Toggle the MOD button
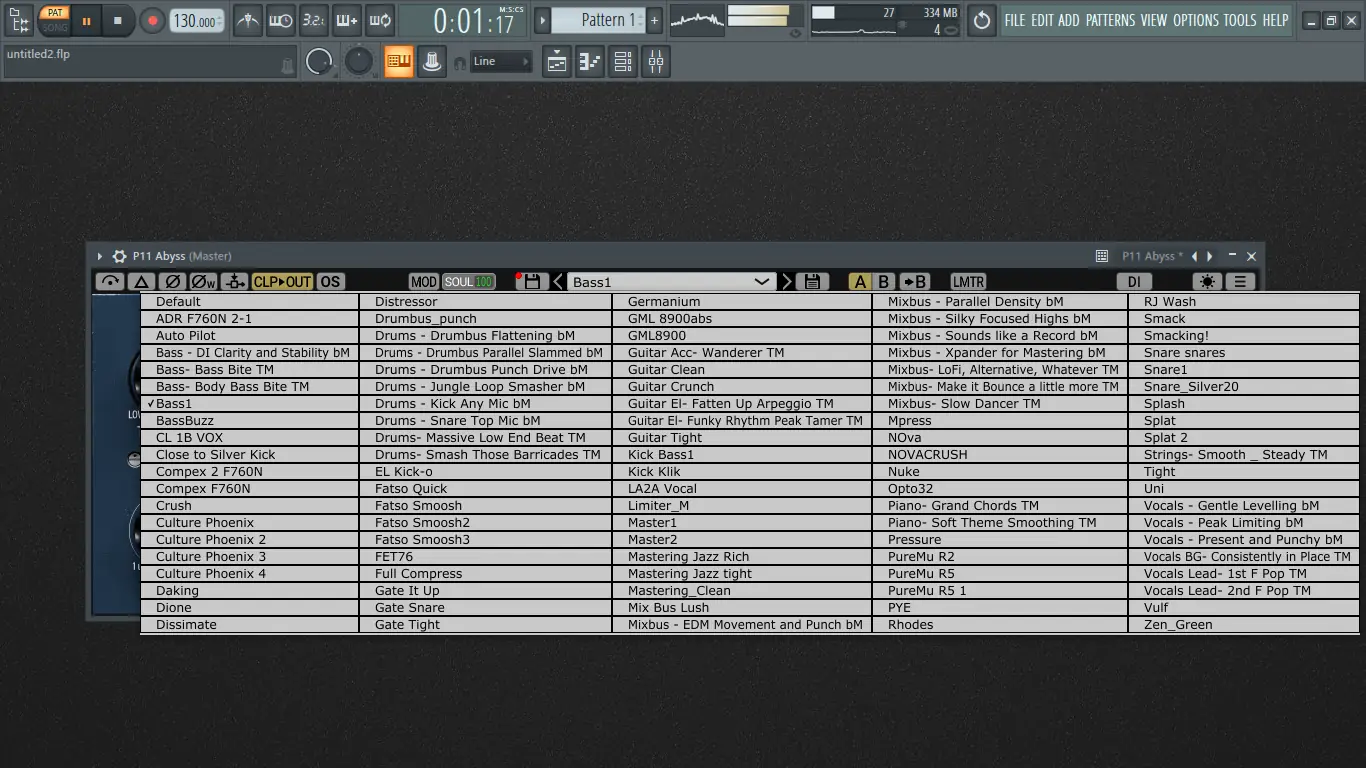 pyautogui.click(x=424, y=282)
